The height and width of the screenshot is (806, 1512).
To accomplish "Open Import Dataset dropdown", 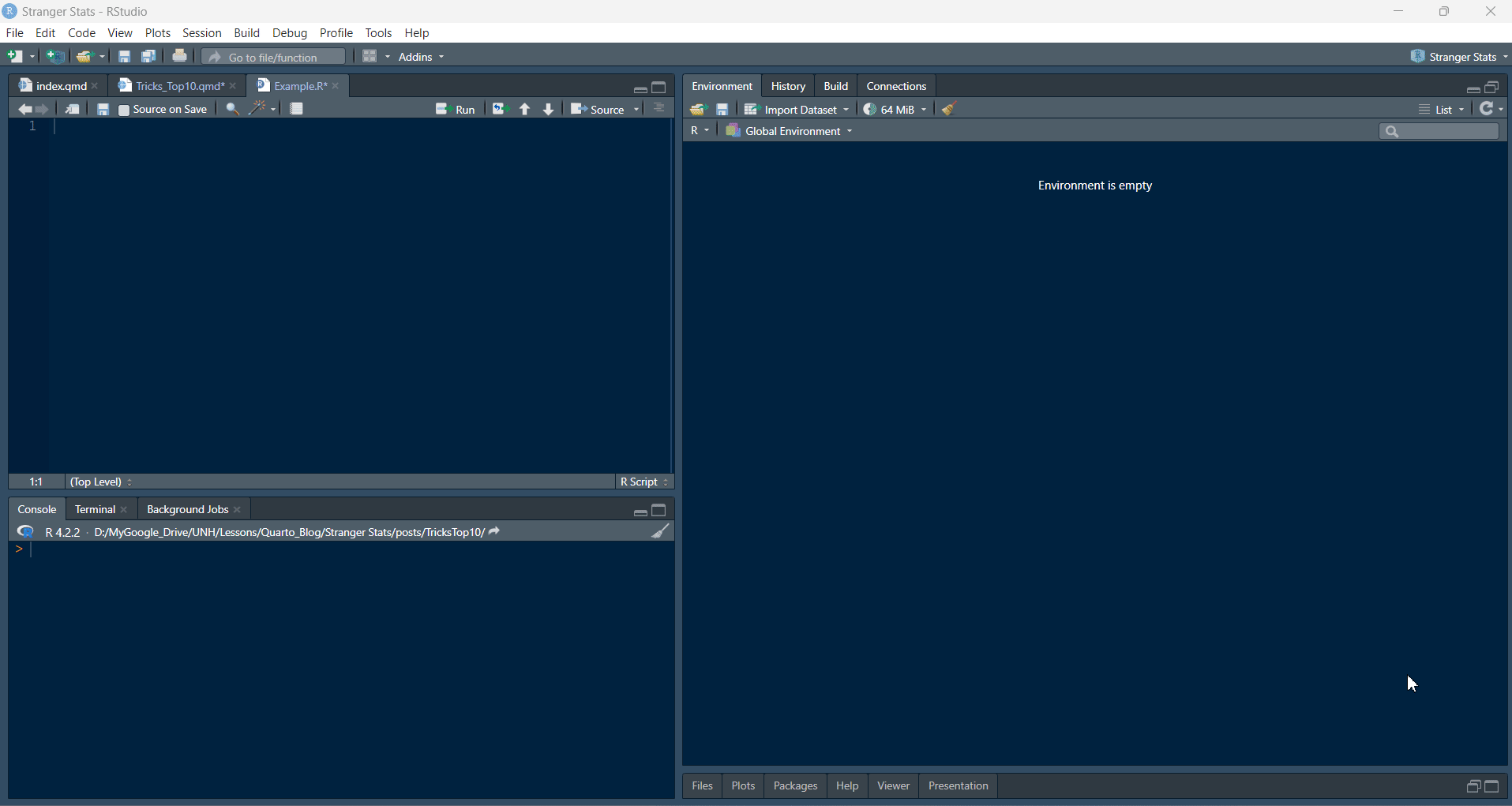I will point(797,110).
